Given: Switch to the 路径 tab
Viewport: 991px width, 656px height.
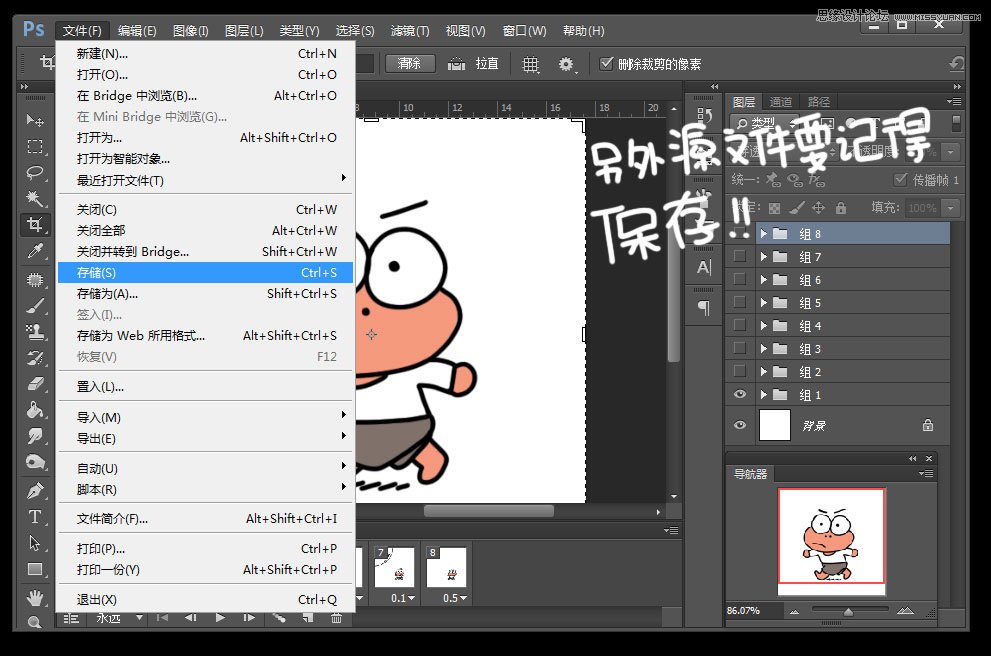Looking at the screenshot, I should coord(819,102).
